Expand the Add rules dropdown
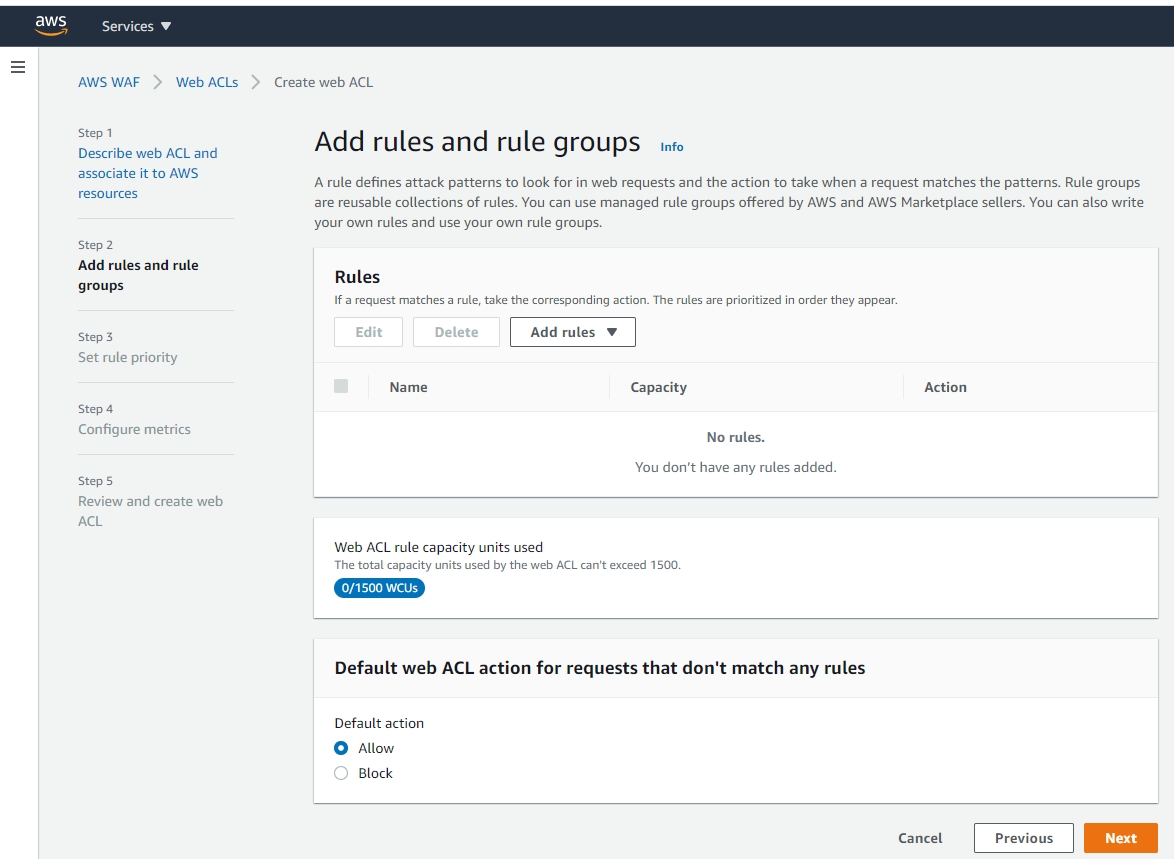This screenshot has height=859, width=1174. coord(573,332)
